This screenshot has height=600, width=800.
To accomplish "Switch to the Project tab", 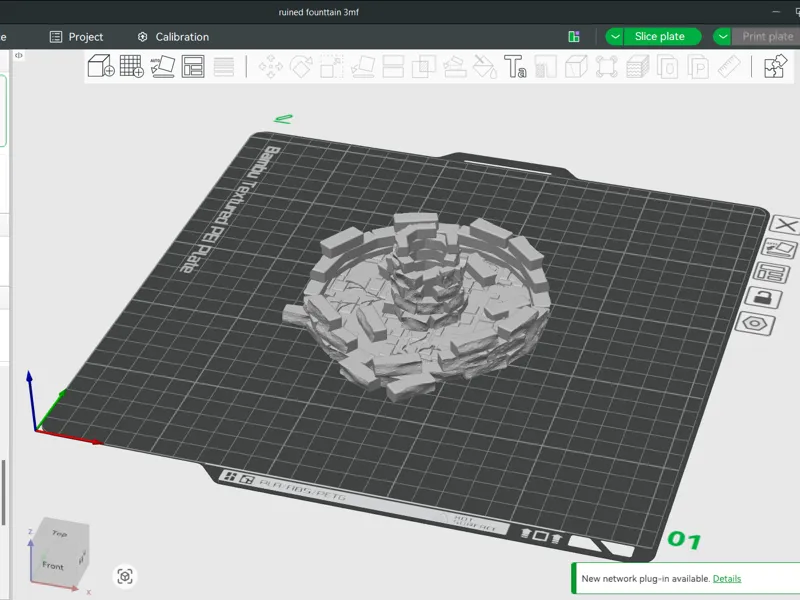I will 76,37.
